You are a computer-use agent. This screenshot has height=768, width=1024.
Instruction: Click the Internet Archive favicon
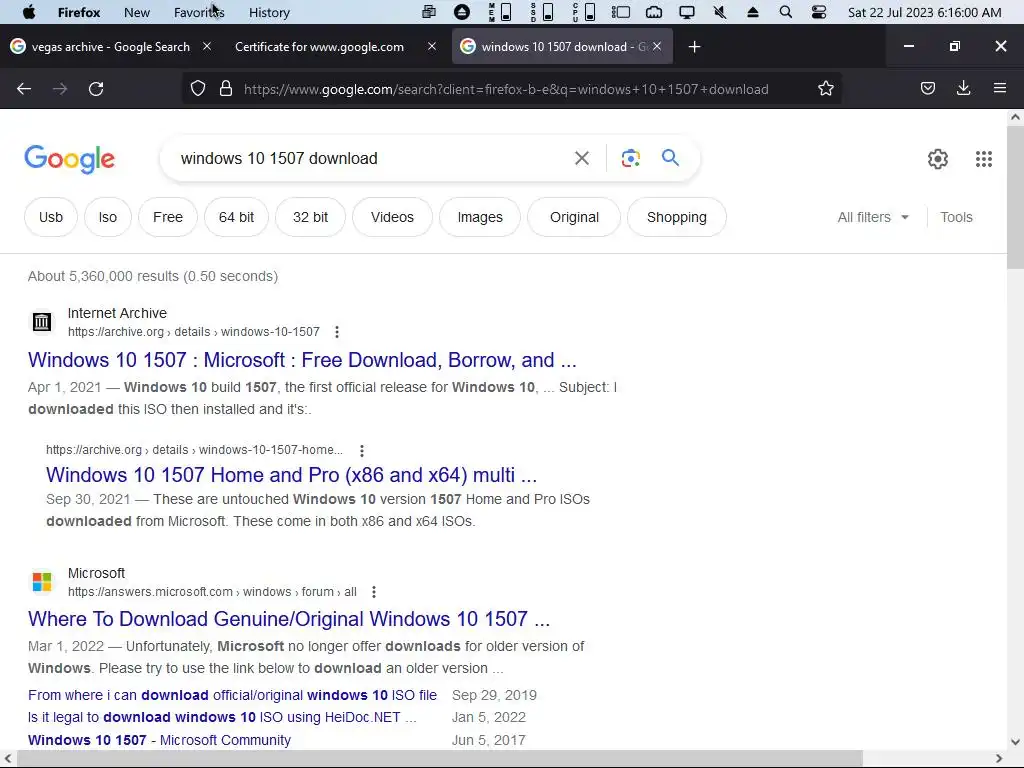42,321
